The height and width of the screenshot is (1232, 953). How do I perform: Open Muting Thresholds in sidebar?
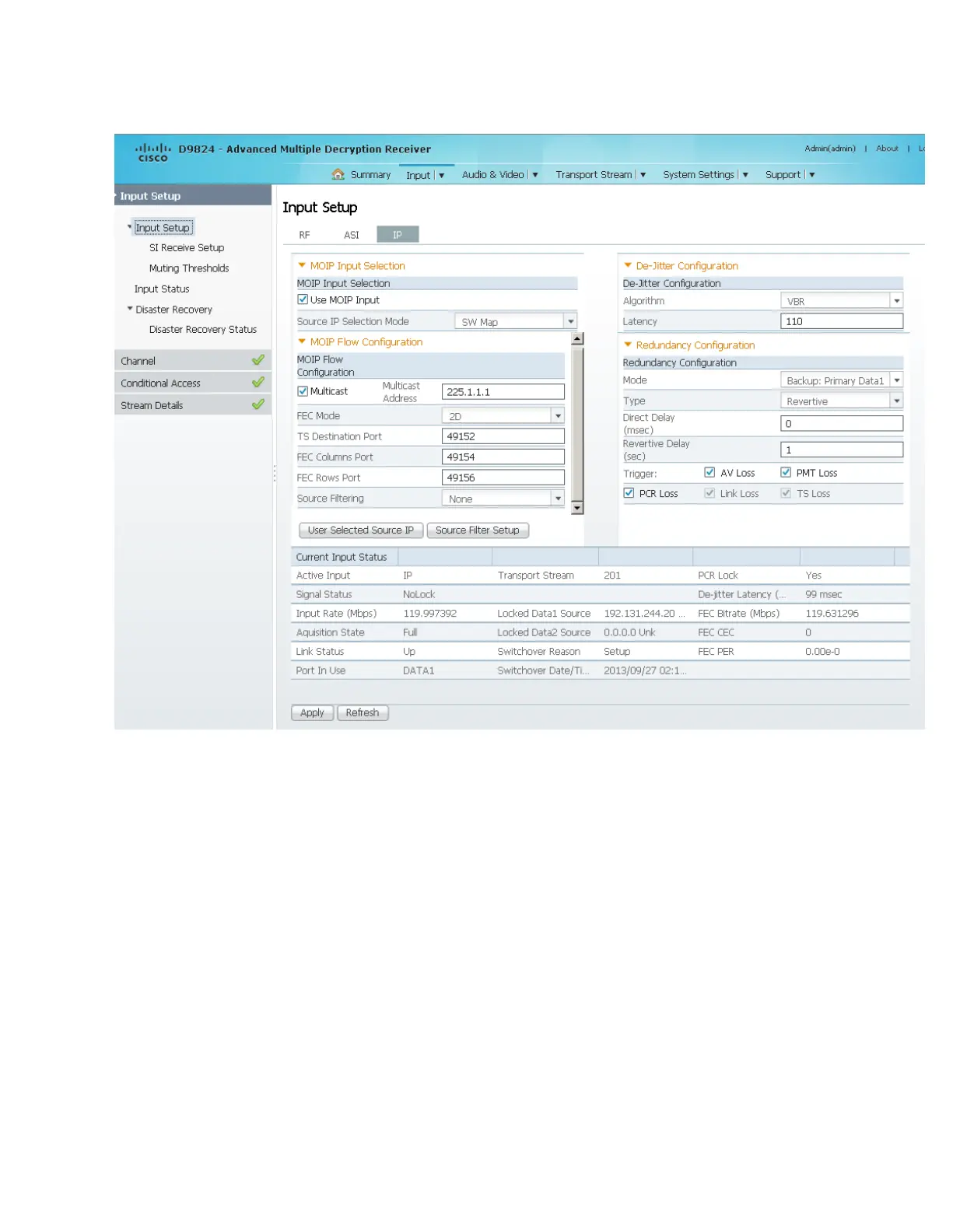[189, 268]
